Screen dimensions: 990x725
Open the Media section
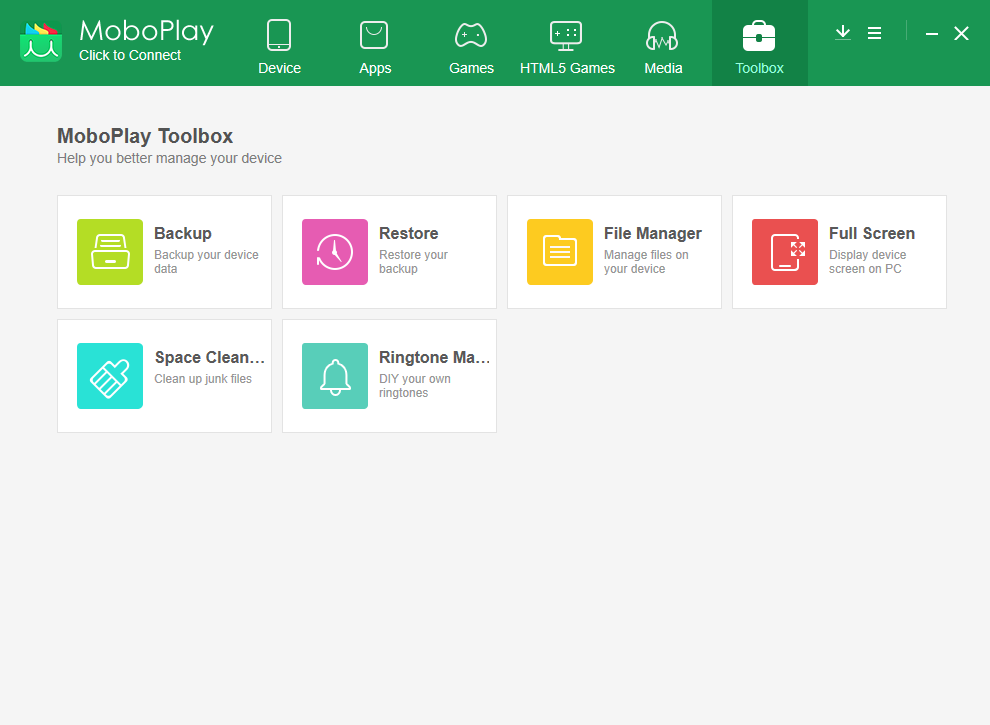point(663,45)
